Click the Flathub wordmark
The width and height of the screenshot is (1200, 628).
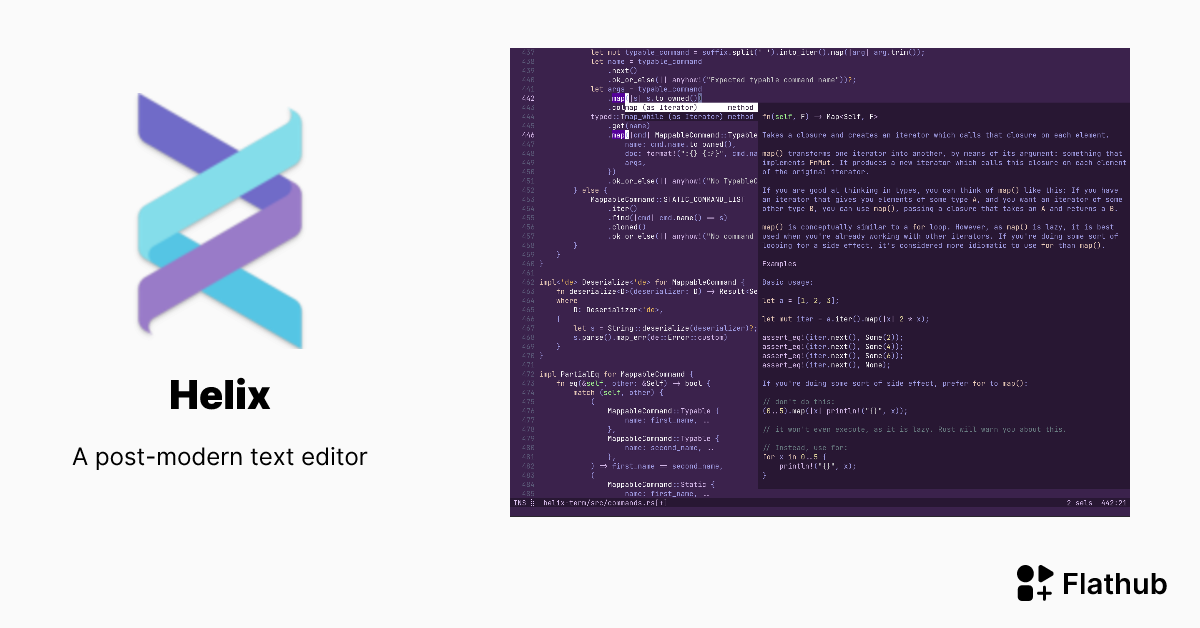(1113, 584)
